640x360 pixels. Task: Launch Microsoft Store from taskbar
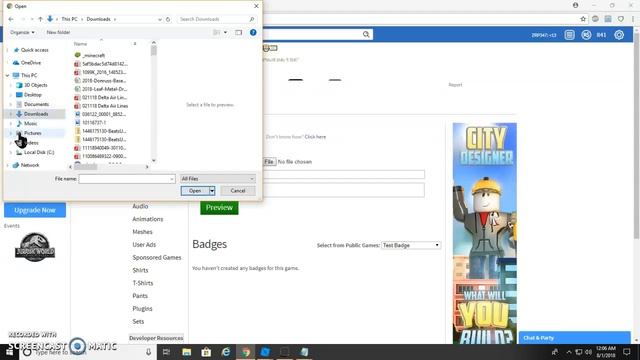click(206, 352)
